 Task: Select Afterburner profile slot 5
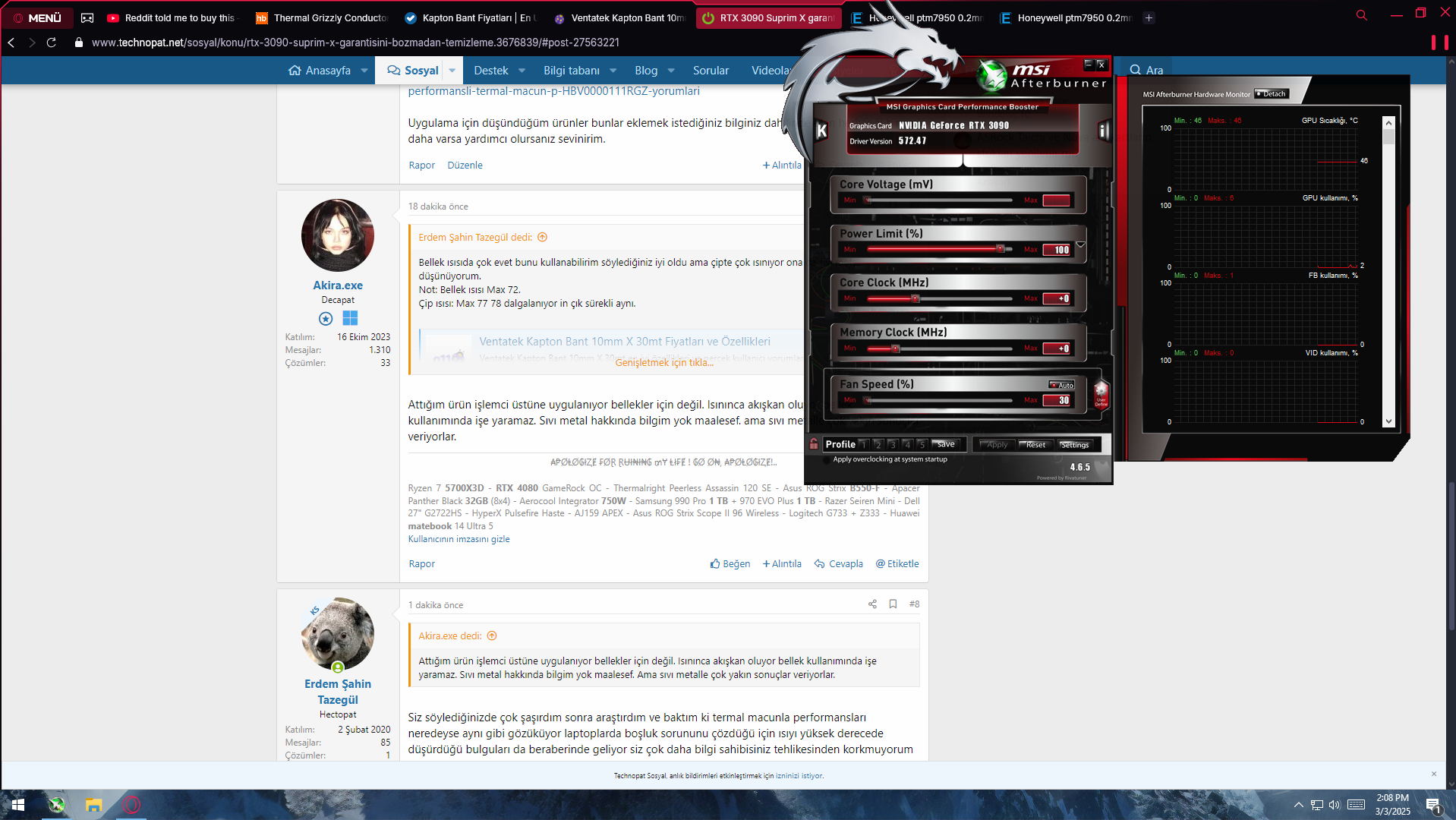[x=922, y=444]
